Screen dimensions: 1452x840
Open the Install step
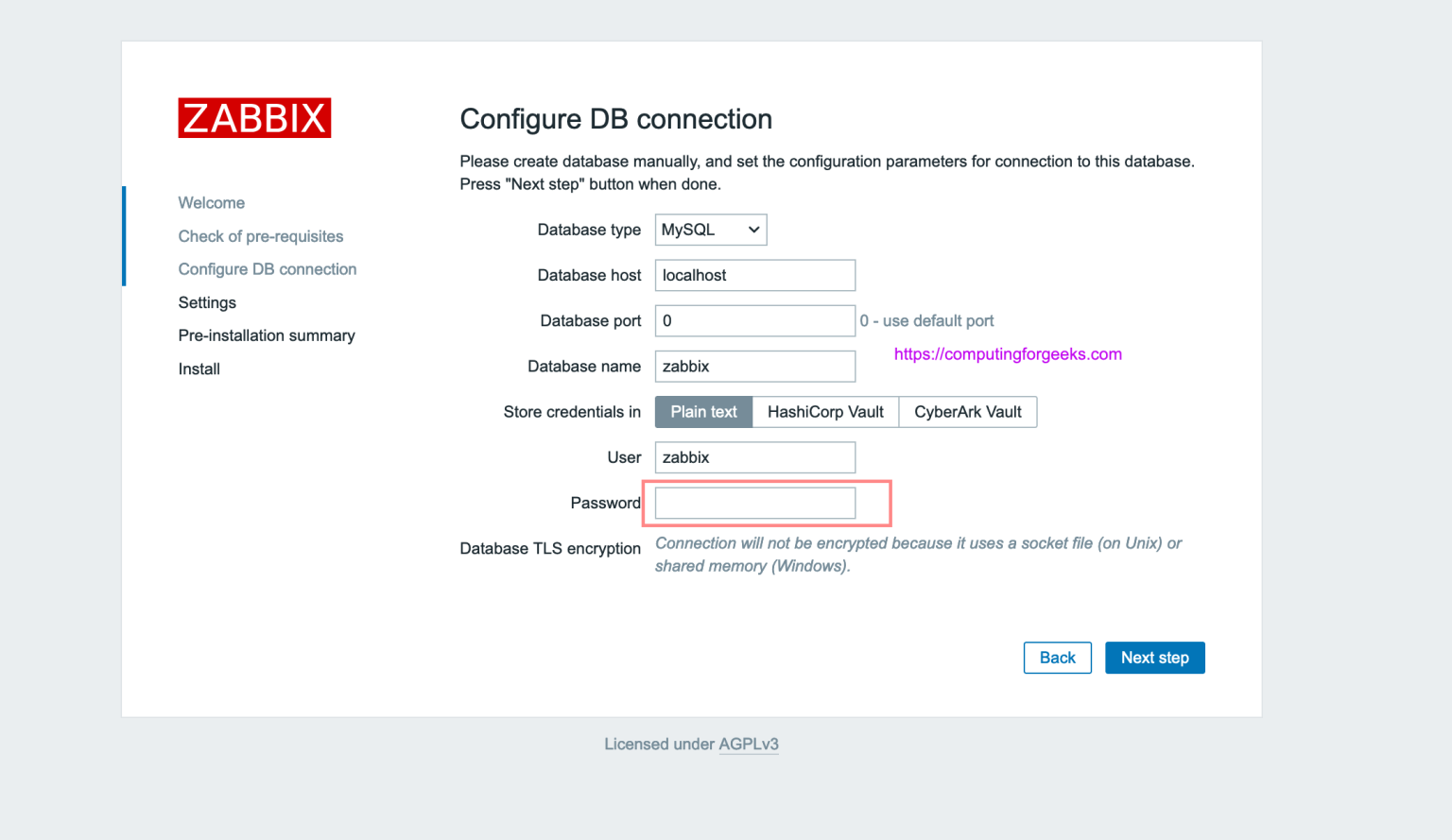point(199,369)
